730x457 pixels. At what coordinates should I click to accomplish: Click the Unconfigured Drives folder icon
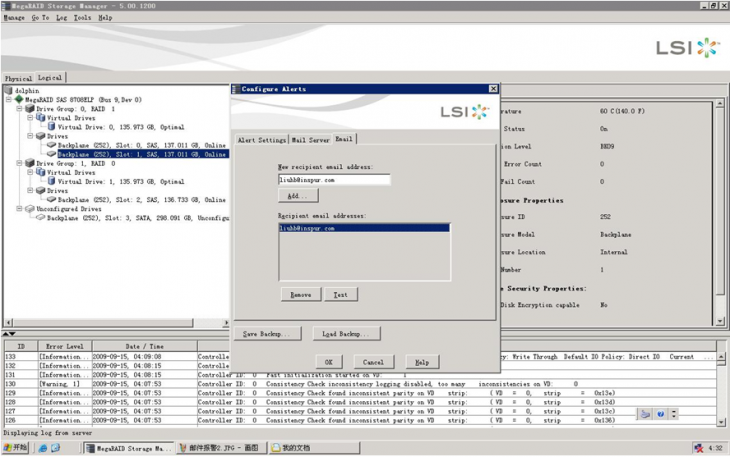30,208
